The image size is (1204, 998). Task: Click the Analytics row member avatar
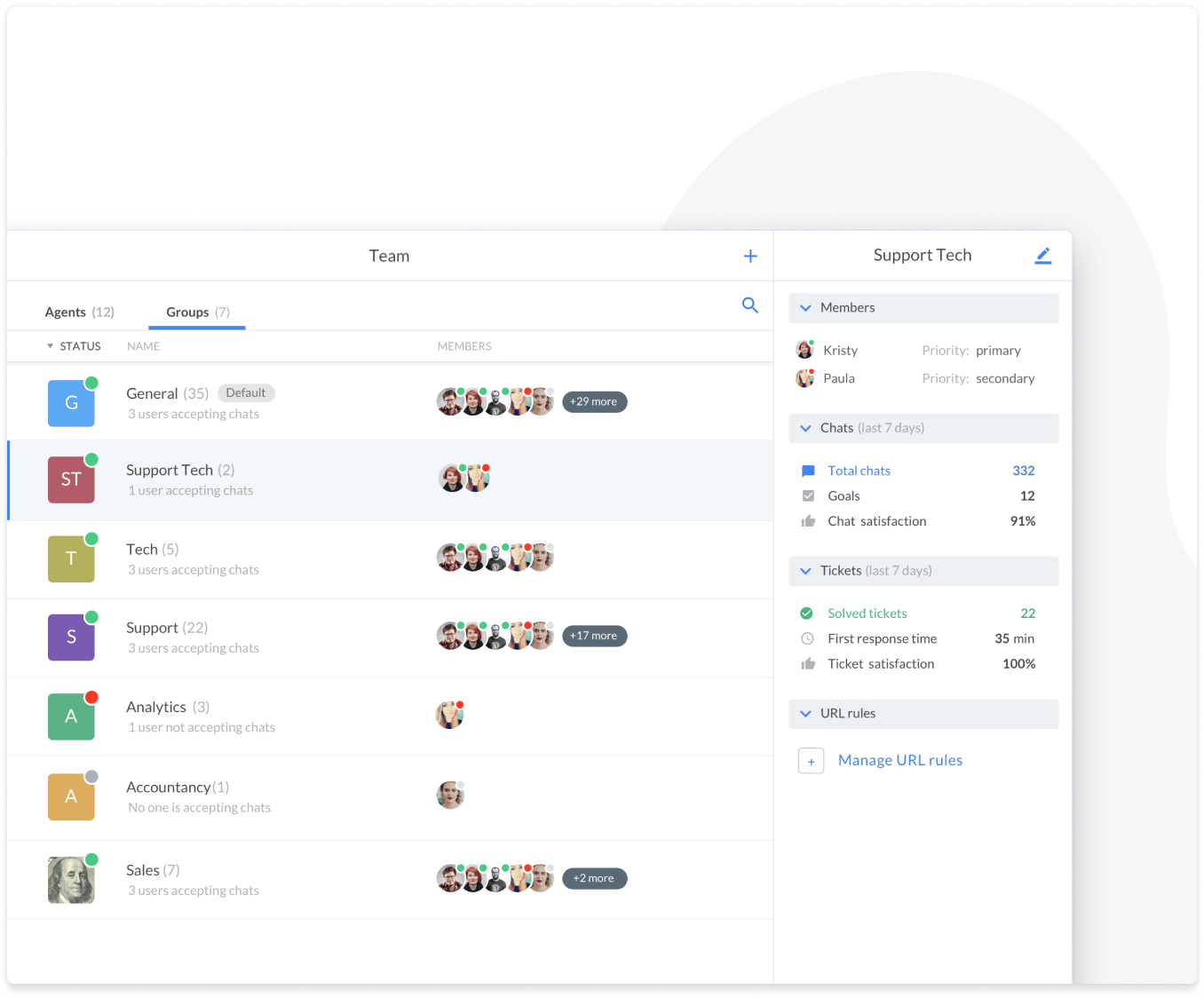coord(450,715)
